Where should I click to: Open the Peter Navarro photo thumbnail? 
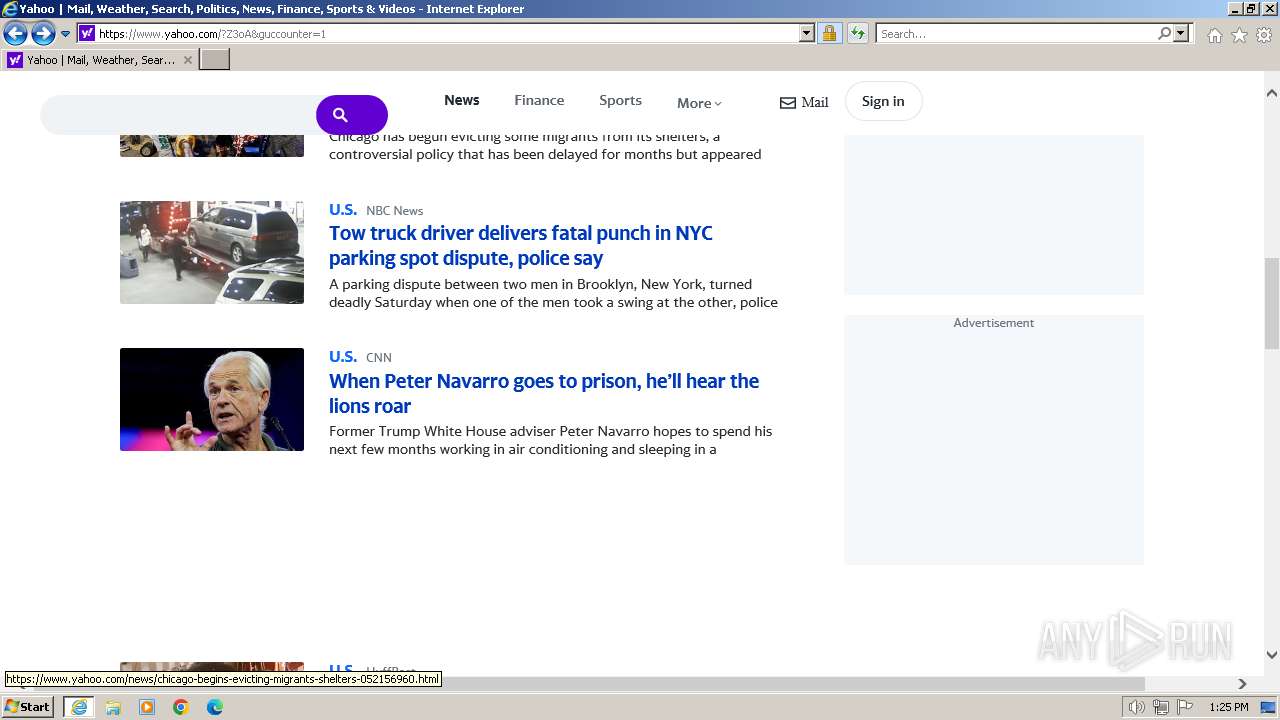(212, 399)
